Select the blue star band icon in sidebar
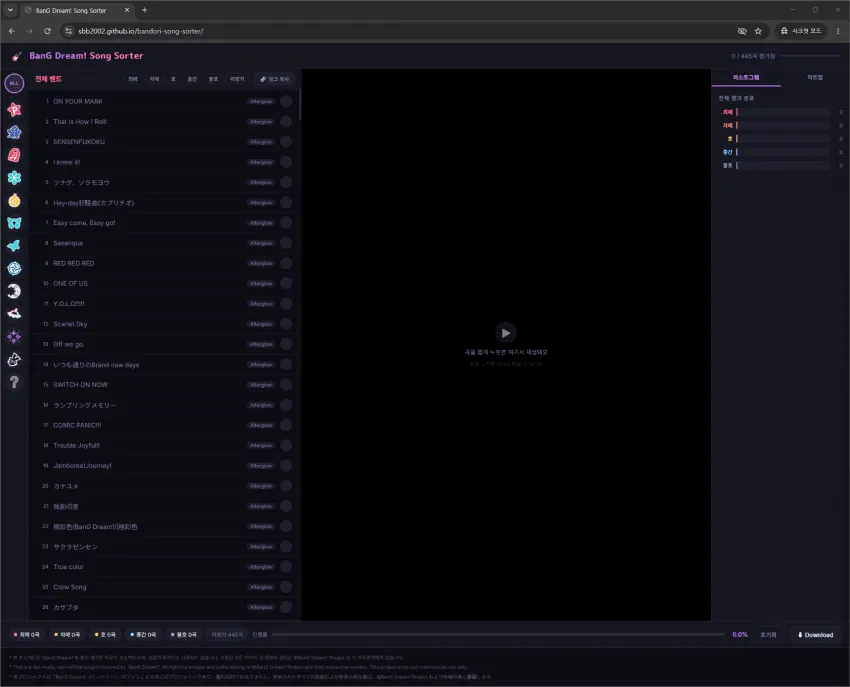Viewport: 850px width, 687px height. point(14,132)
